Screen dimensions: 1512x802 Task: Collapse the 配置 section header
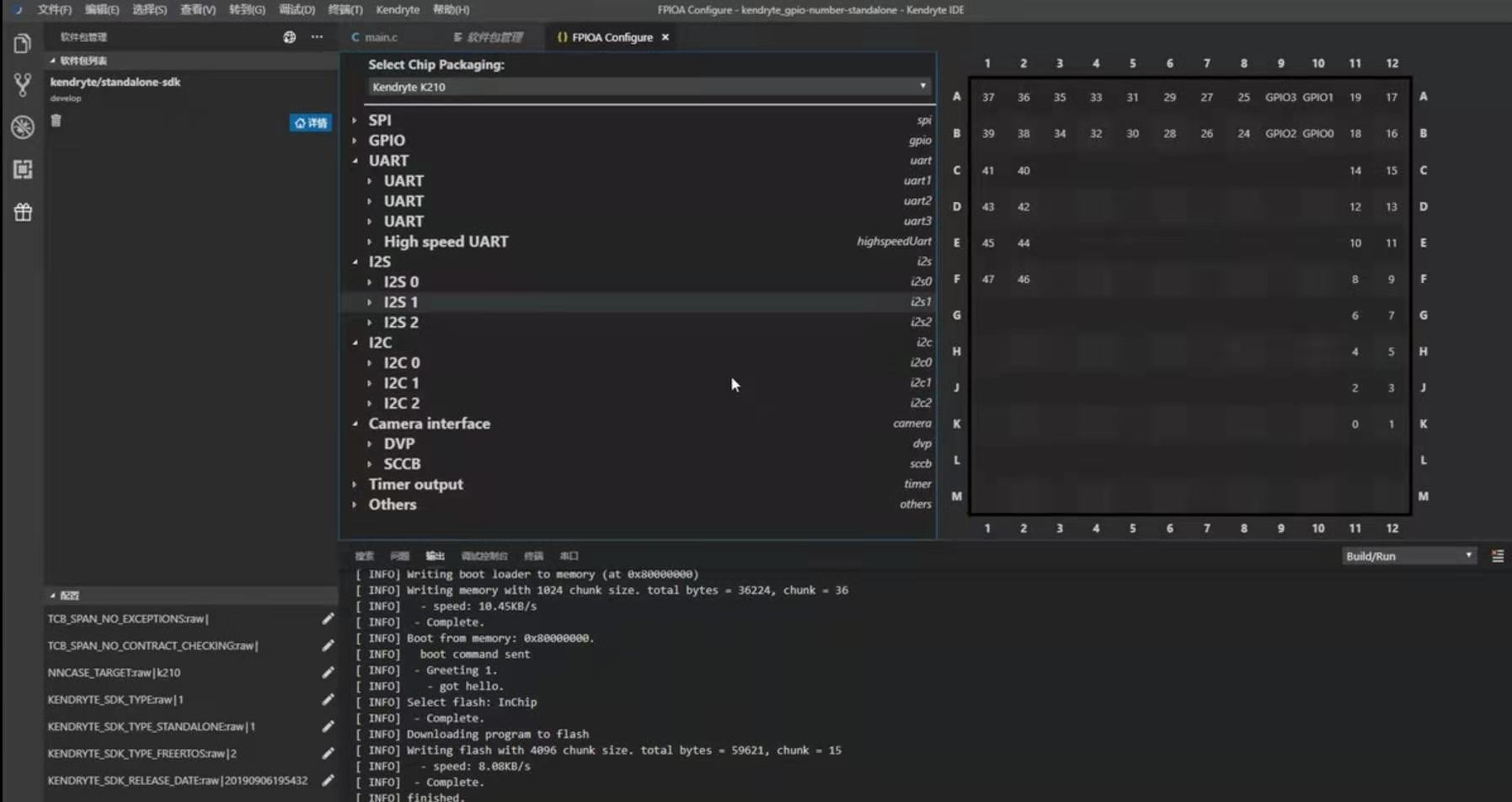tap(191, 596)
